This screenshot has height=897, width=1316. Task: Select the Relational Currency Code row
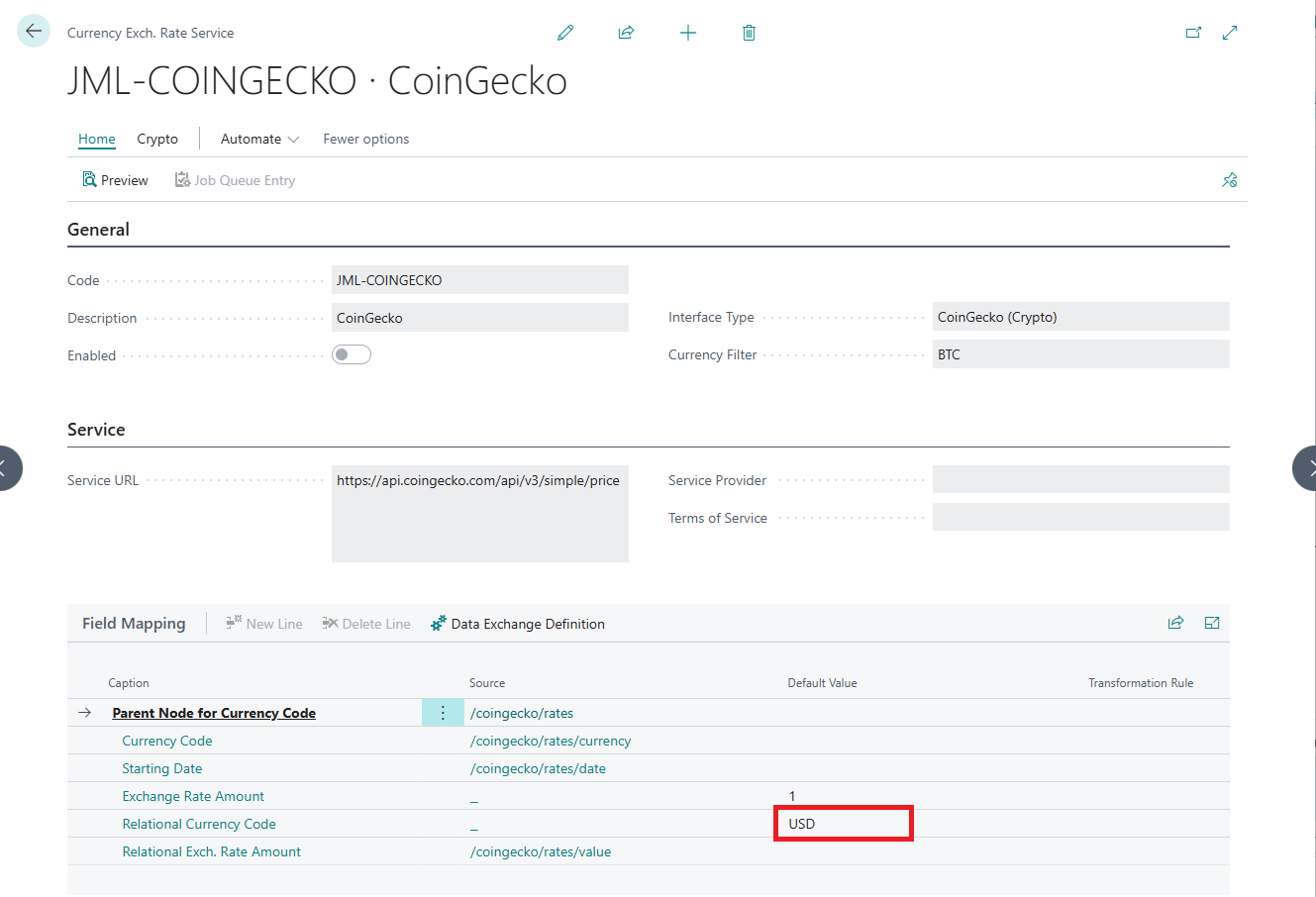[x=649, y=824]
